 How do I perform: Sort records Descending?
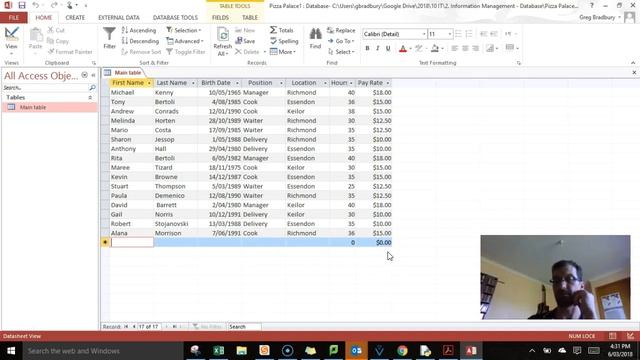click(x=140, y=41)
